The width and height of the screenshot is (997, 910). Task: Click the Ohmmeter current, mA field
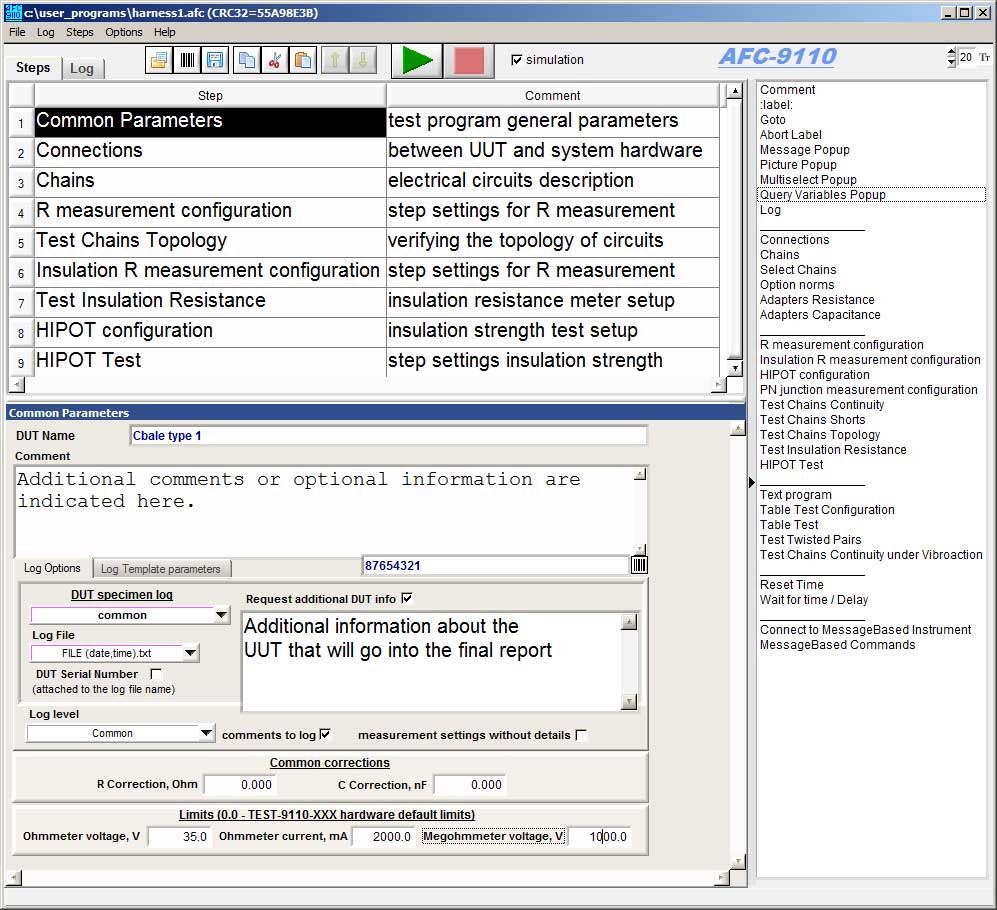(383, 836)
